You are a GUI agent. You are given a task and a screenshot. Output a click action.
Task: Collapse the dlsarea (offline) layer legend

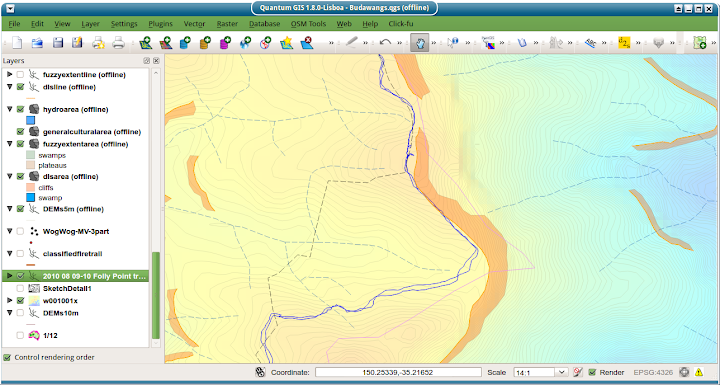point(10,176)
